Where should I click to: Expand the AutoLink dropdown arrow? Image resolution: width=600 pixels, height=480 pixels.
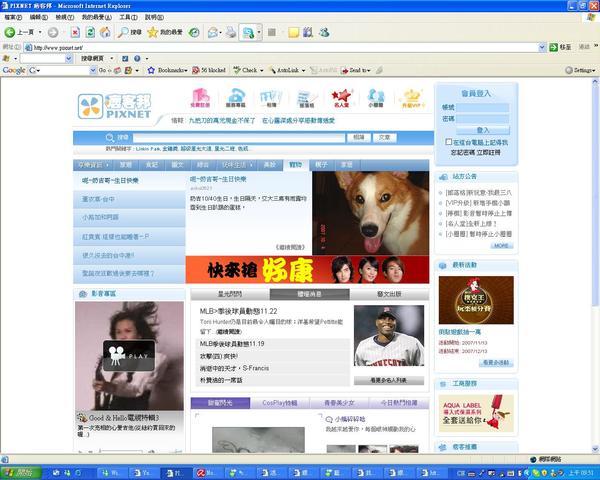point(303,70)
